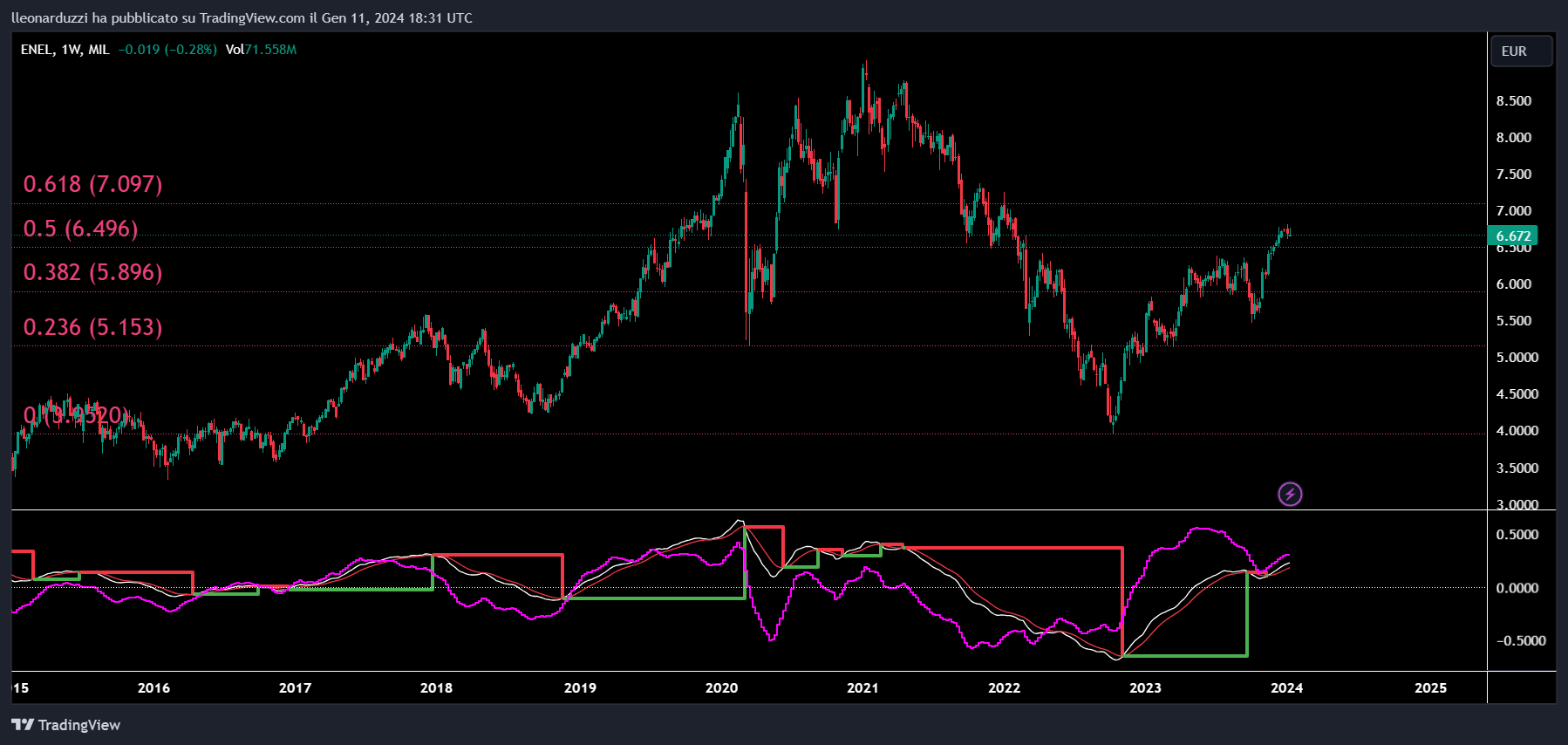The width and height of the screenshot is (1568, 745).
Task: Click the 6.000 price scale label
Action: click(x=1514, y=284)
